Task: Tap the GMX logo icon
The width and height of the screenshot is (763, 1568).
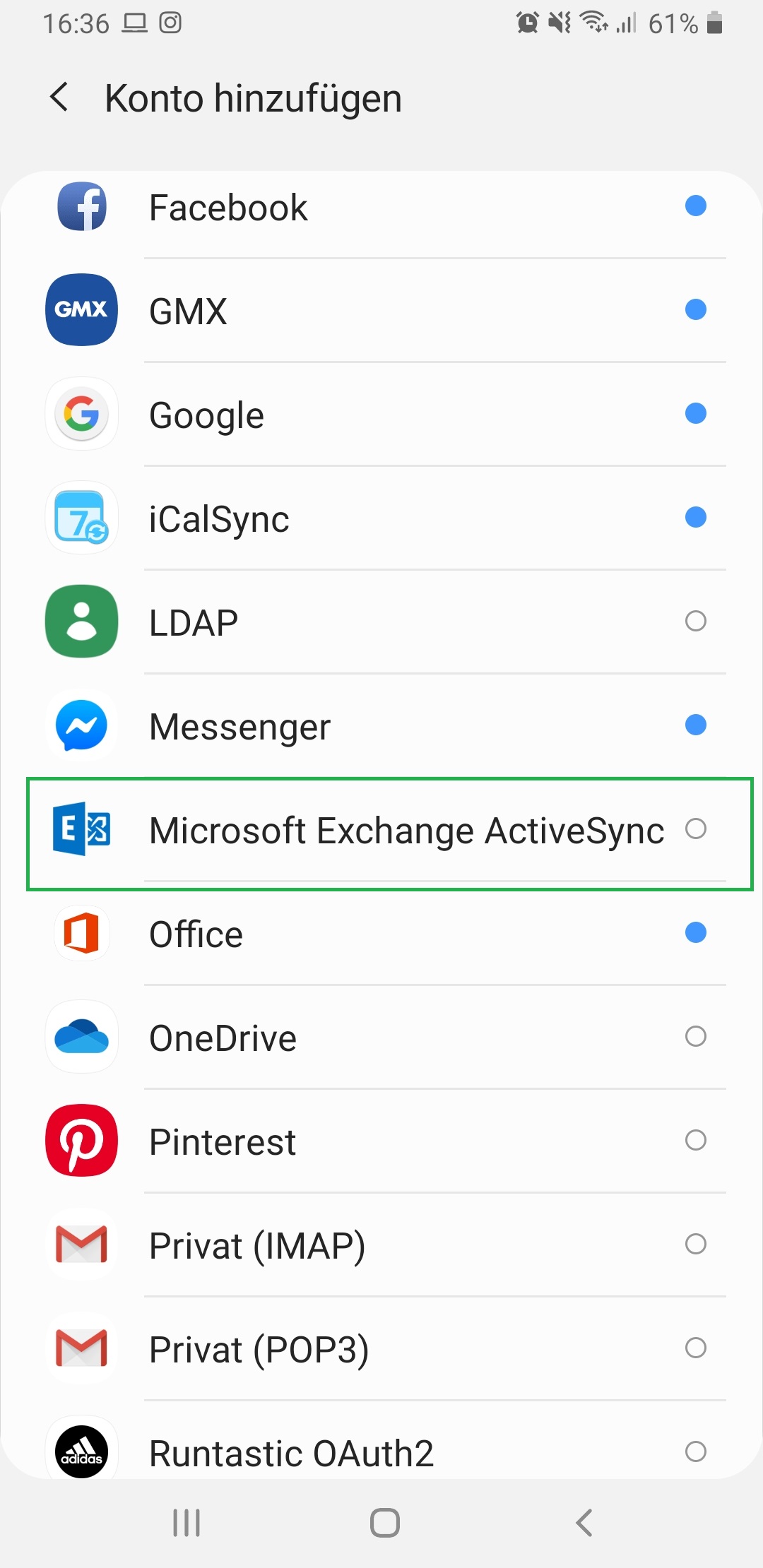Action: [x=82, y=309]
